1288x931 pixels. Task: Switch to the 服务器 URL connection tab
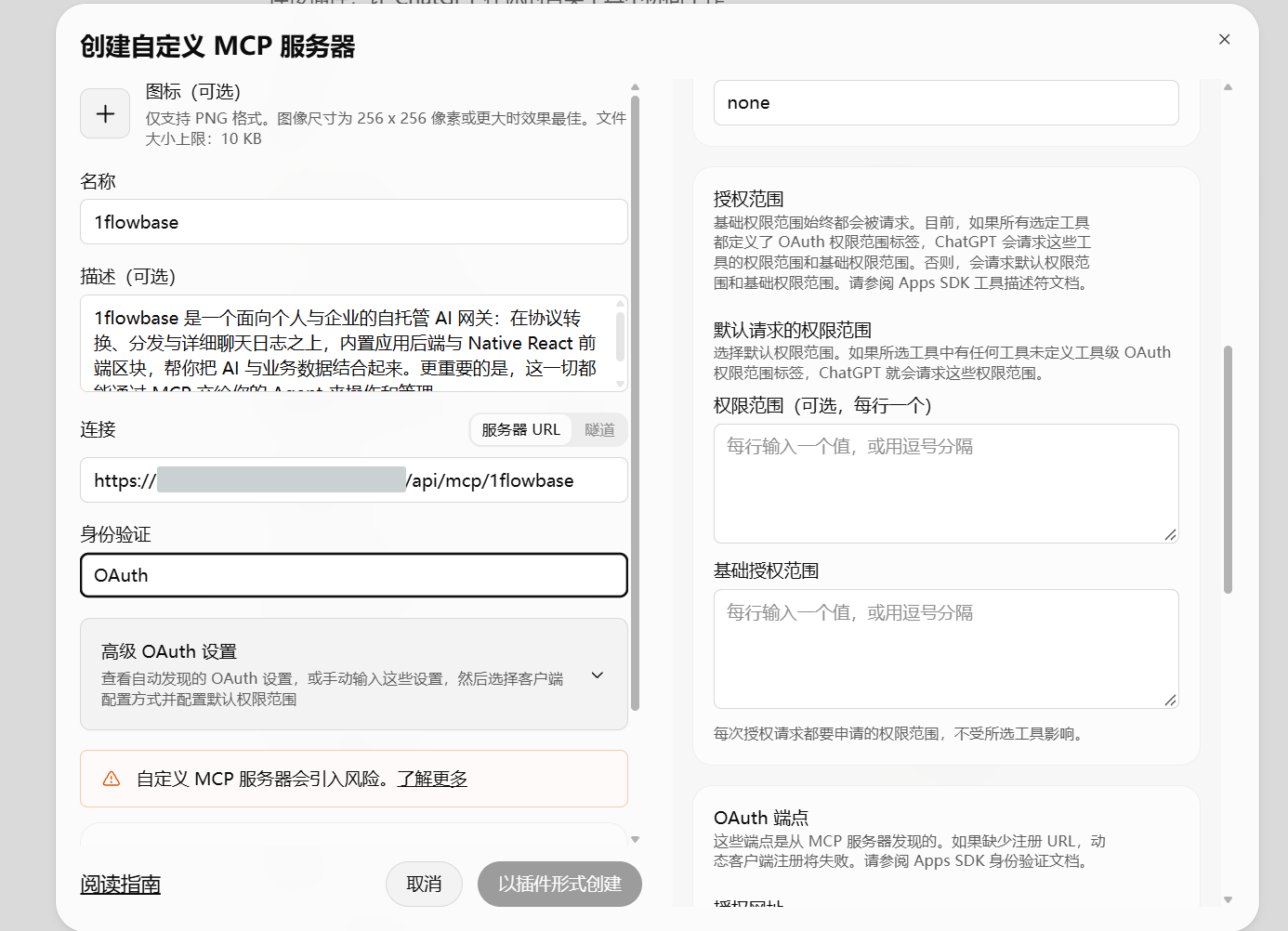tap(520, 429)
